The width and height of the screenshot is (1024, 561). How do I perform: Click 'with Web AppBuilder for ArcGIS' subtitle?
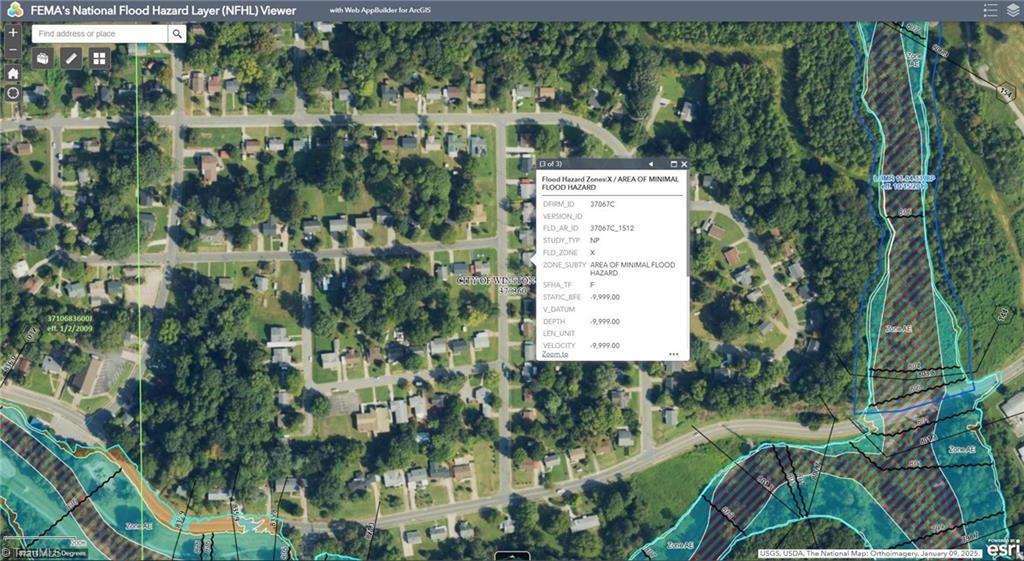coord(380,10)
